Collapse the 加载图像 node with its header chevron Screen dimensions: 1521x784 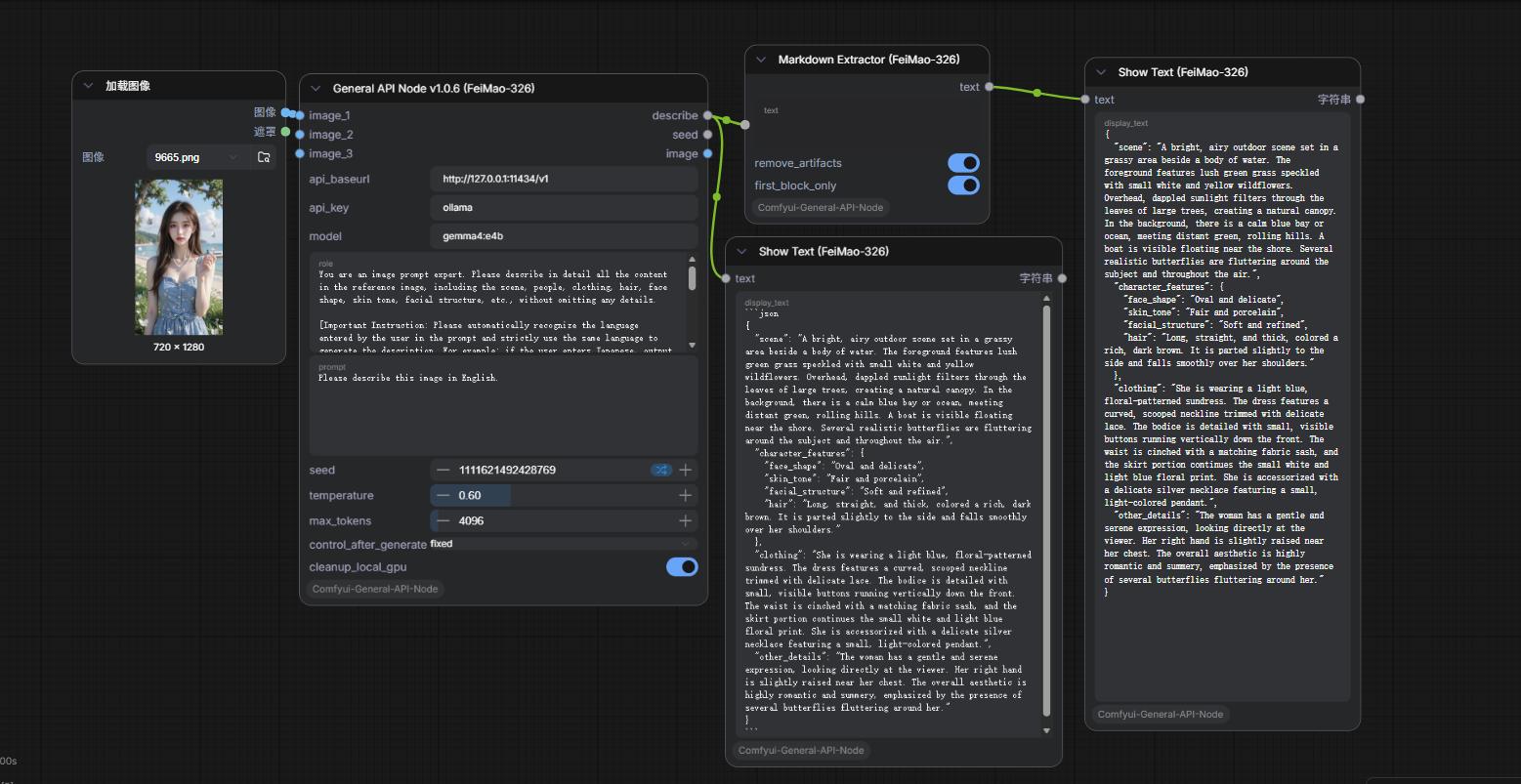tap(88, 86)
